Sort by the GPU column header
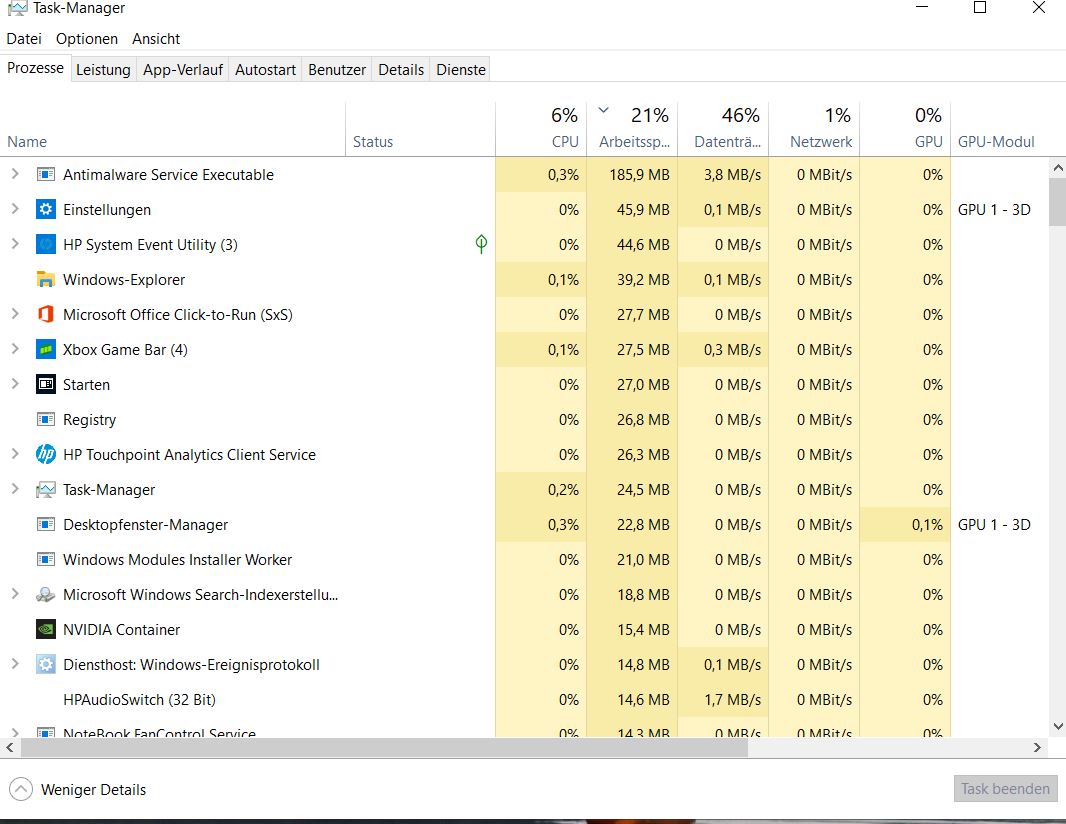Viewport: 1066px width, 824px height. click(906, 129)
